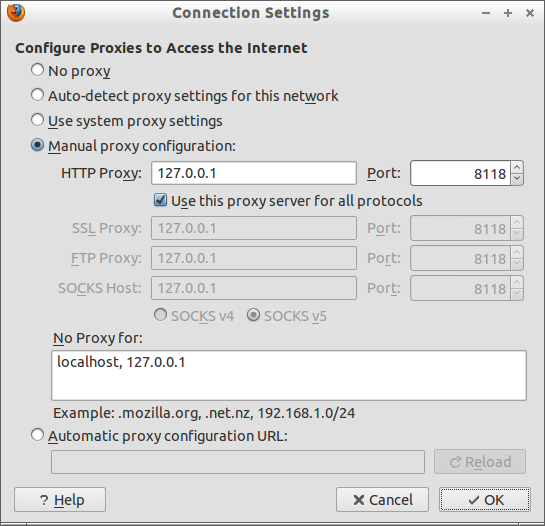The height and width of the screenshot is (526, 545).
Task: Open Help for connection settings
Action: coord(60,500)
